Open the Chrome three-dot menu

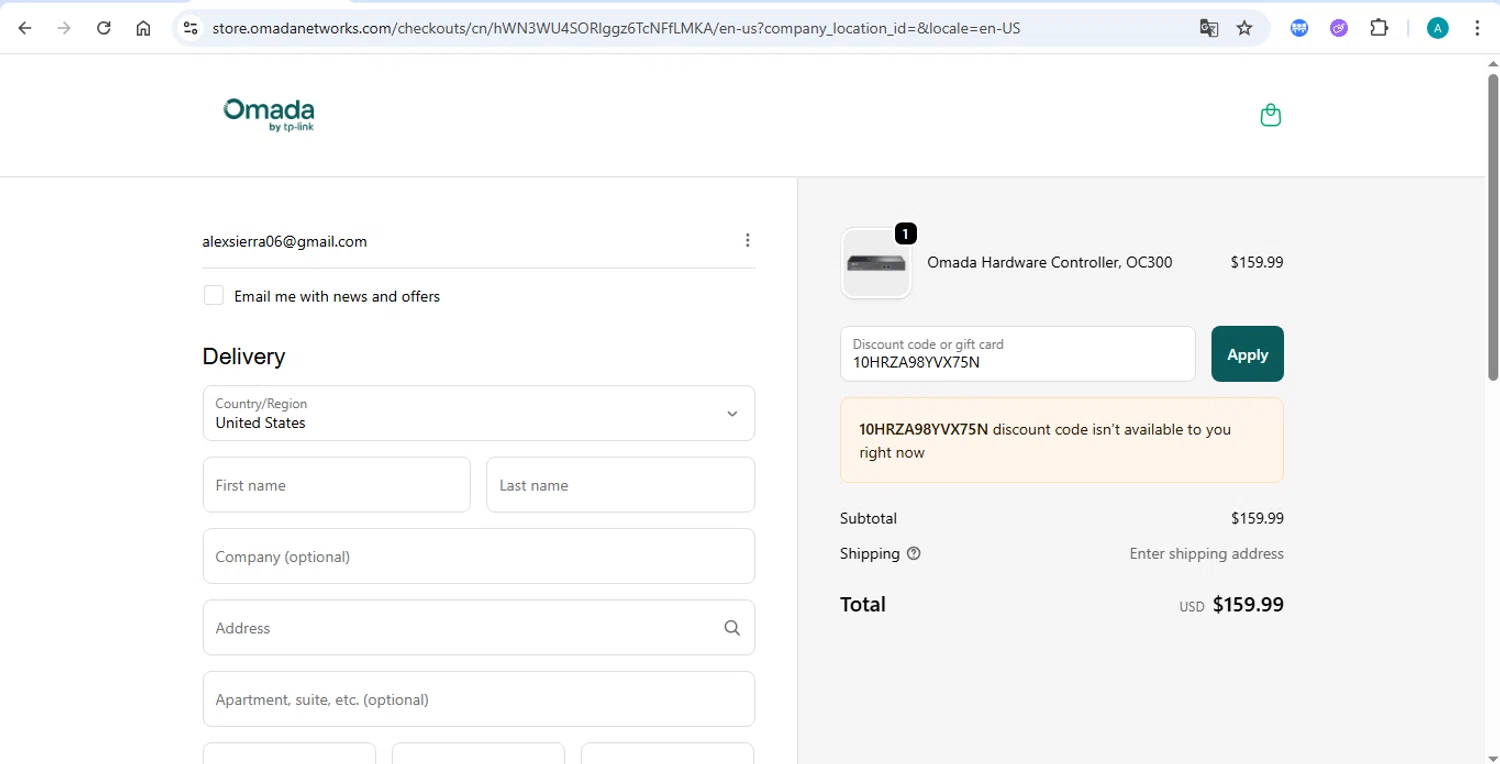1477,28
